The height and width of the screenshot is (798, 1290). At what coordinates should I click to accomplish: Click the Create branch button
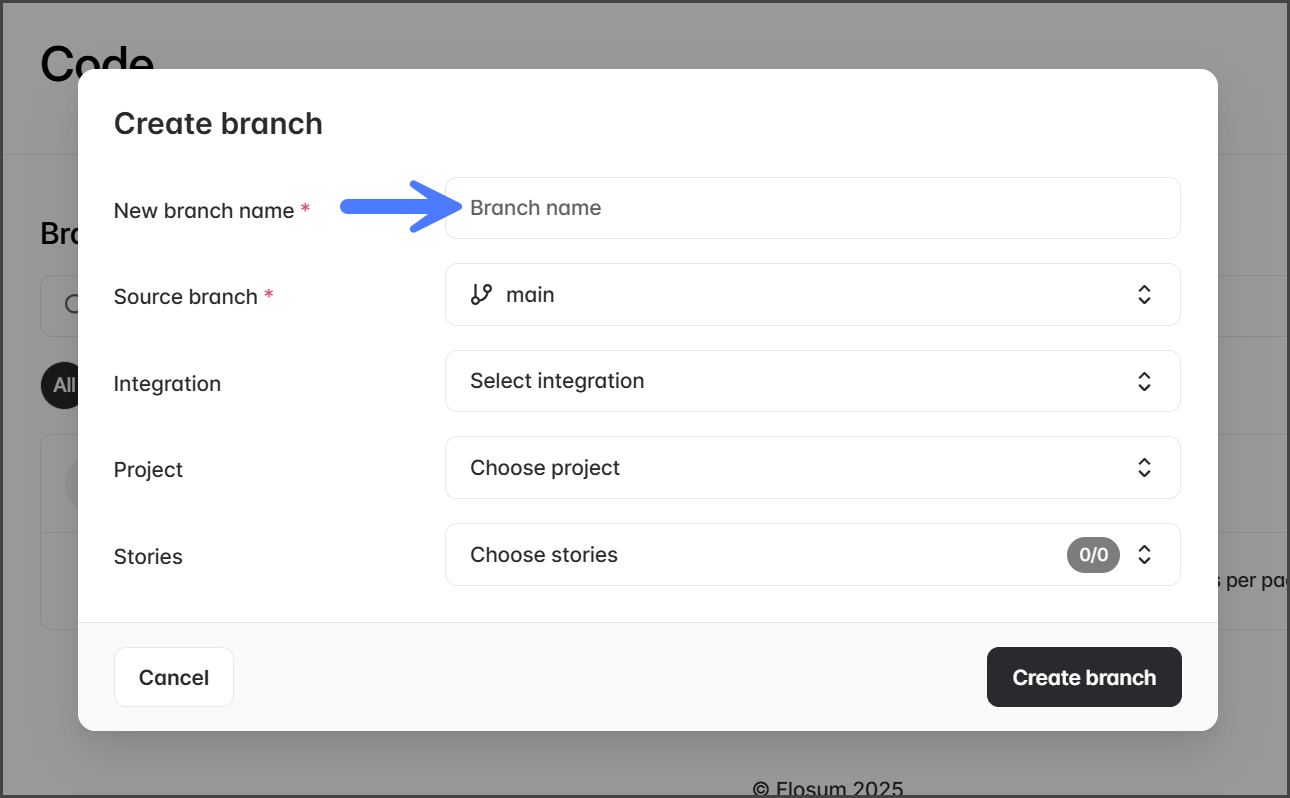1084,677
